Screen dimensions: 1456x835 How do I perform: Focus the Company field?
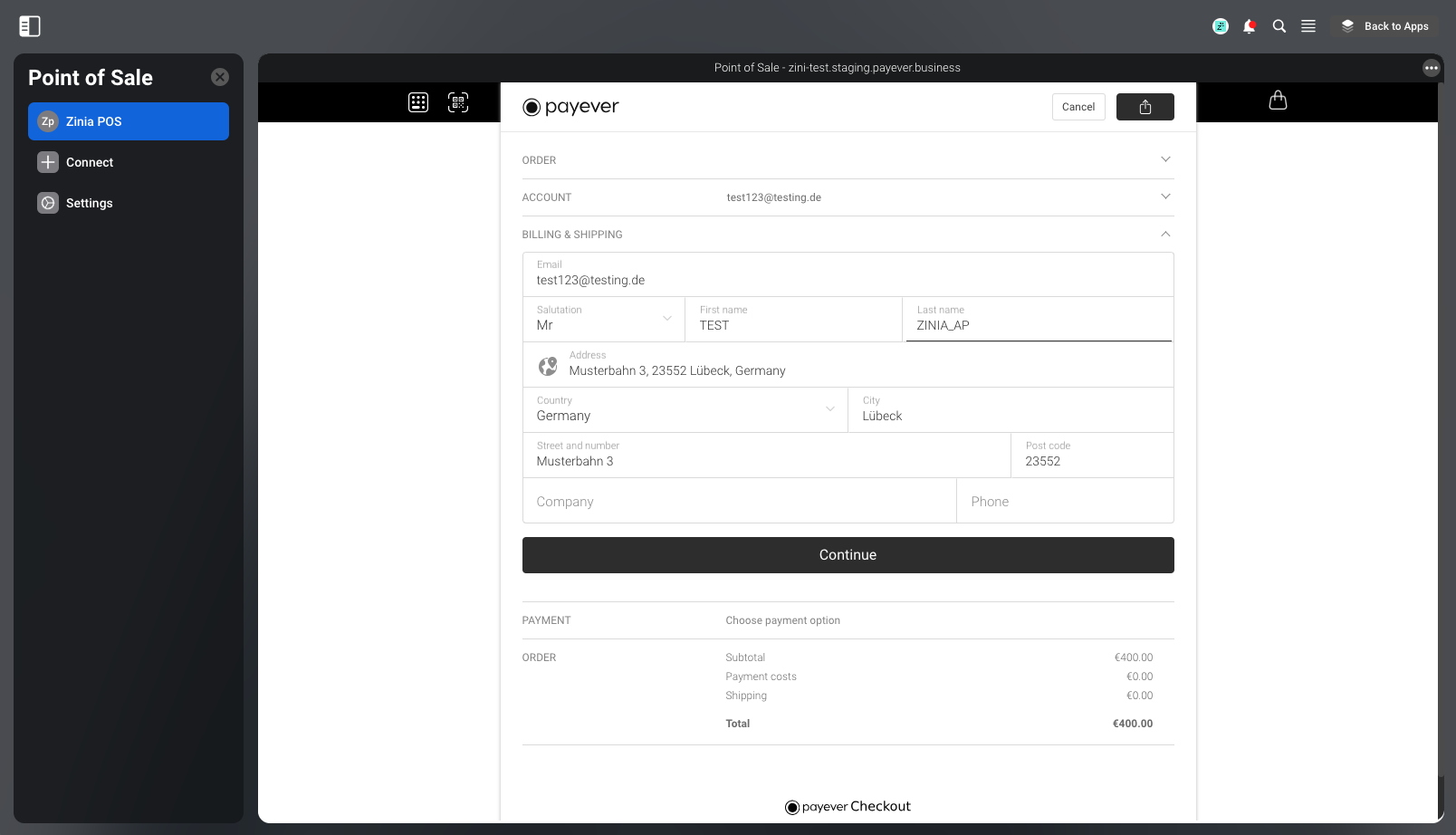[740, 501]
